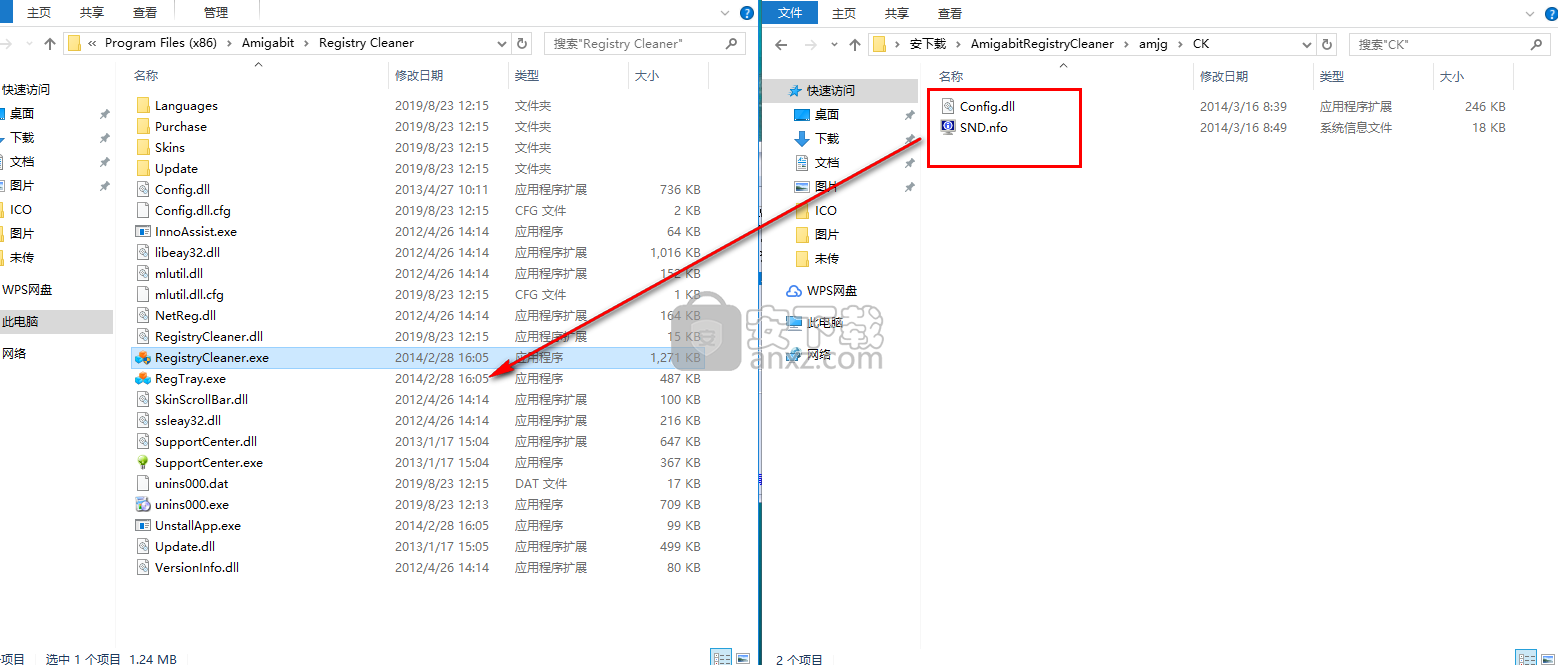This screenshot has height=665, width=1558.
Task: Click up-arrow navigation in right window
Action: pos(854,44)
